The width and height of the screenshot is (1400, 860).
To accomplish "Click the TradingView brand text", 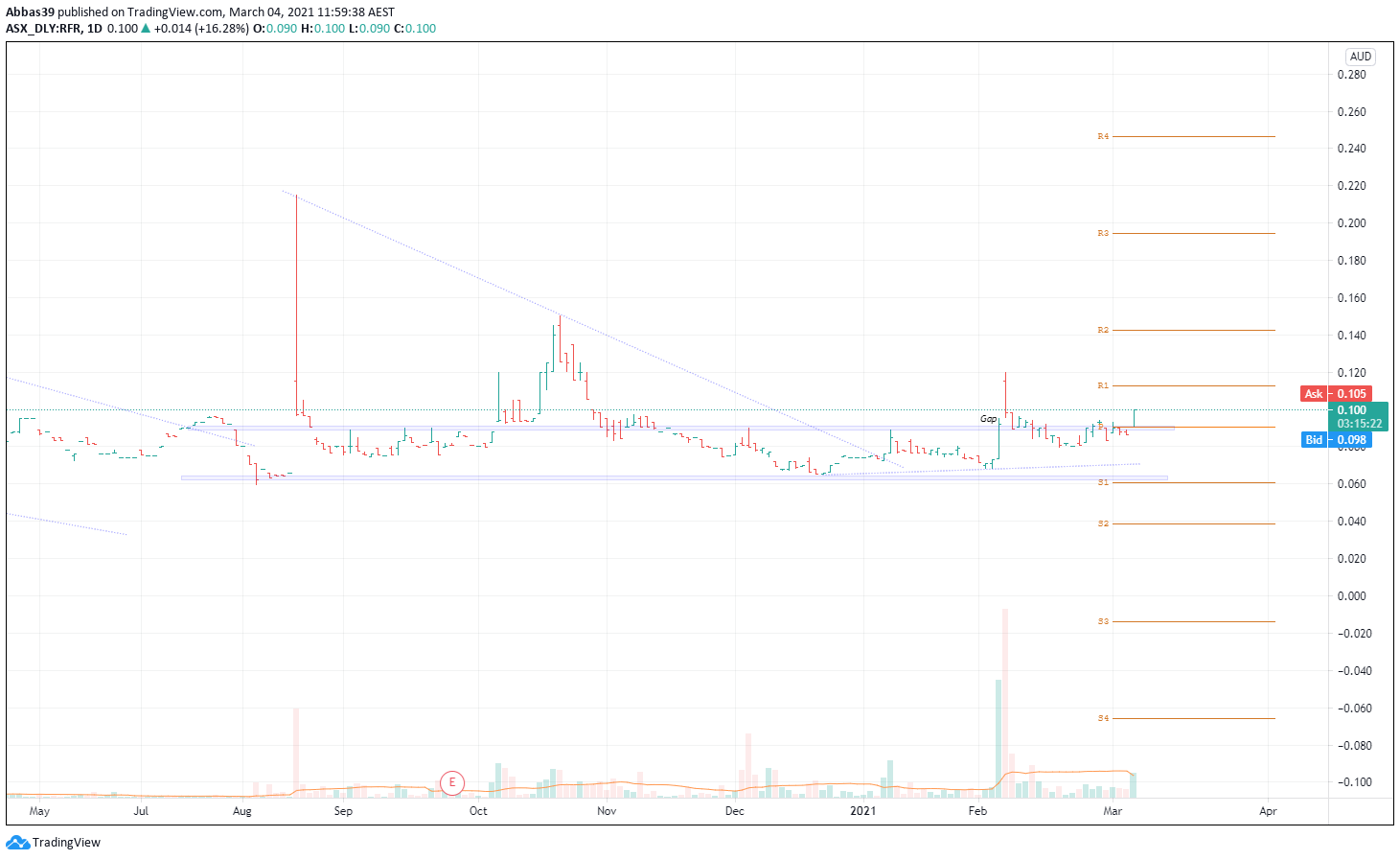I will coord(66,843).
